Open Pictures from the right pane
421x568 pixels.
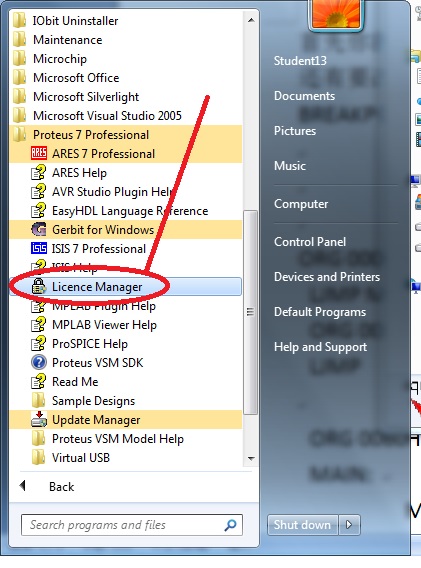295,131
